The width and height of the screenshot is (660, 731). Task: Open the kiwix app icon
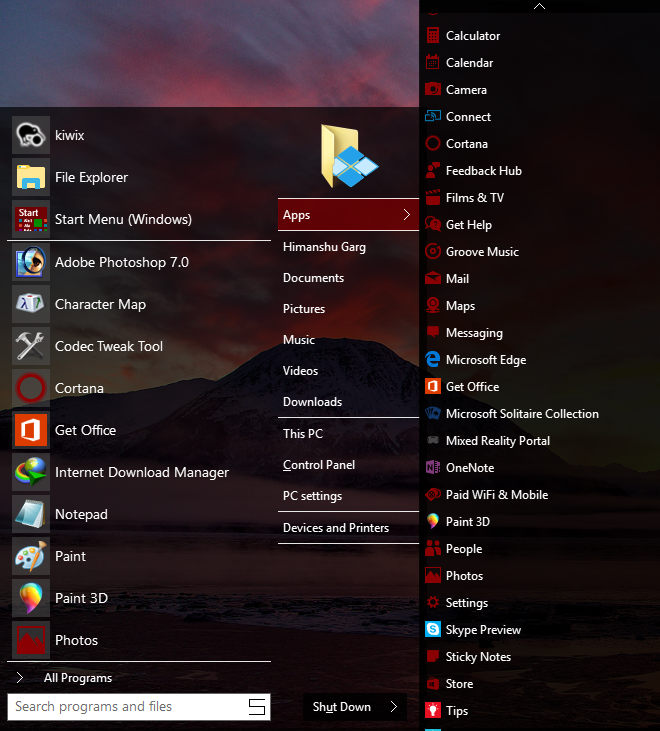coord(31,136)
